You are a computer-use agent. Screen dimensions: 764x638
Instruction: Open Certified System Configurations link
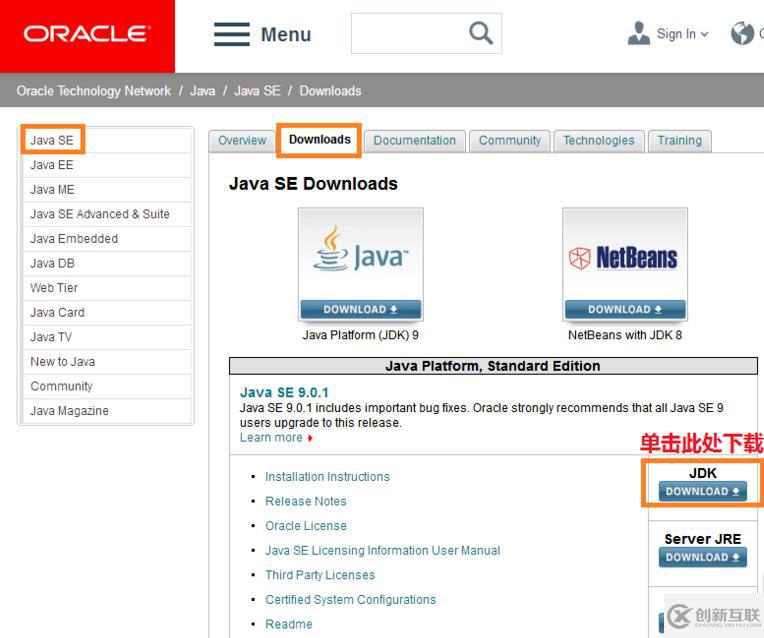coord(350,599)
